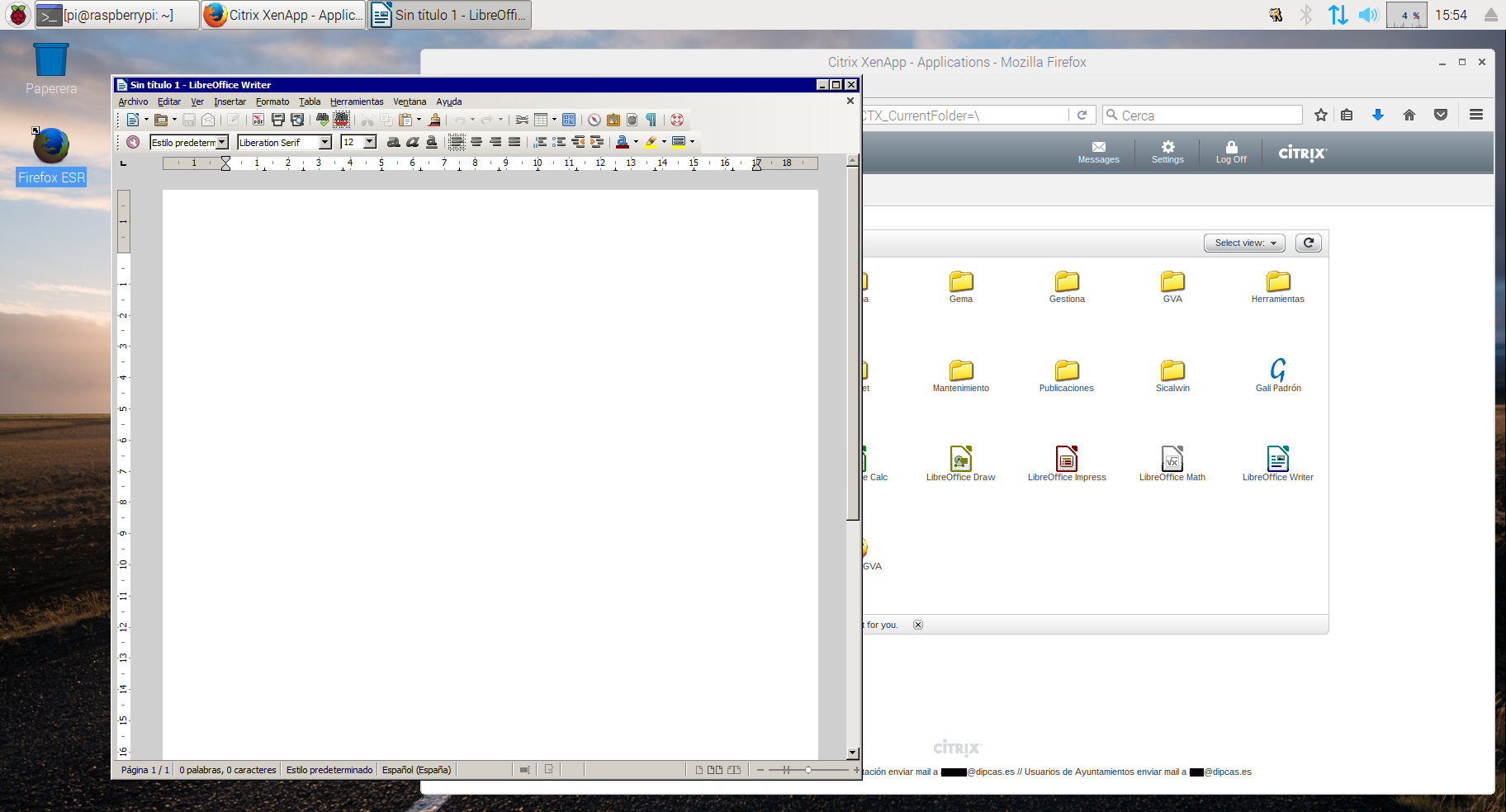Open the Formato menu

point(272,101)
